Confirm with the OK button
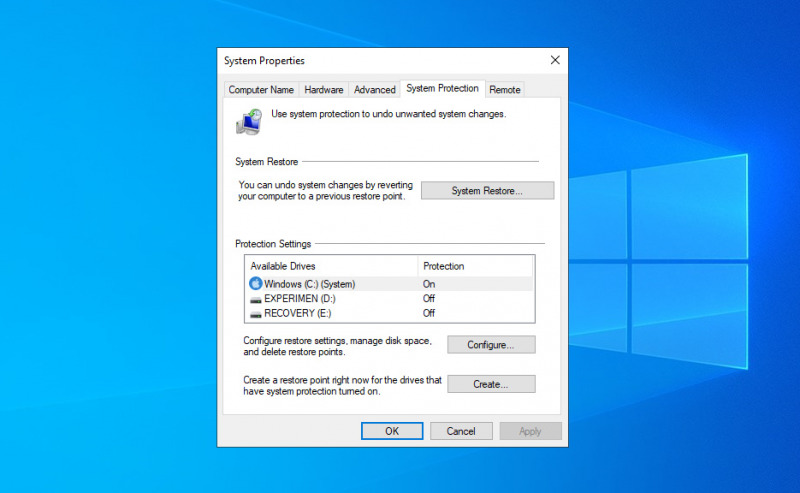This screenshot has width=800, height=493. 392,431
